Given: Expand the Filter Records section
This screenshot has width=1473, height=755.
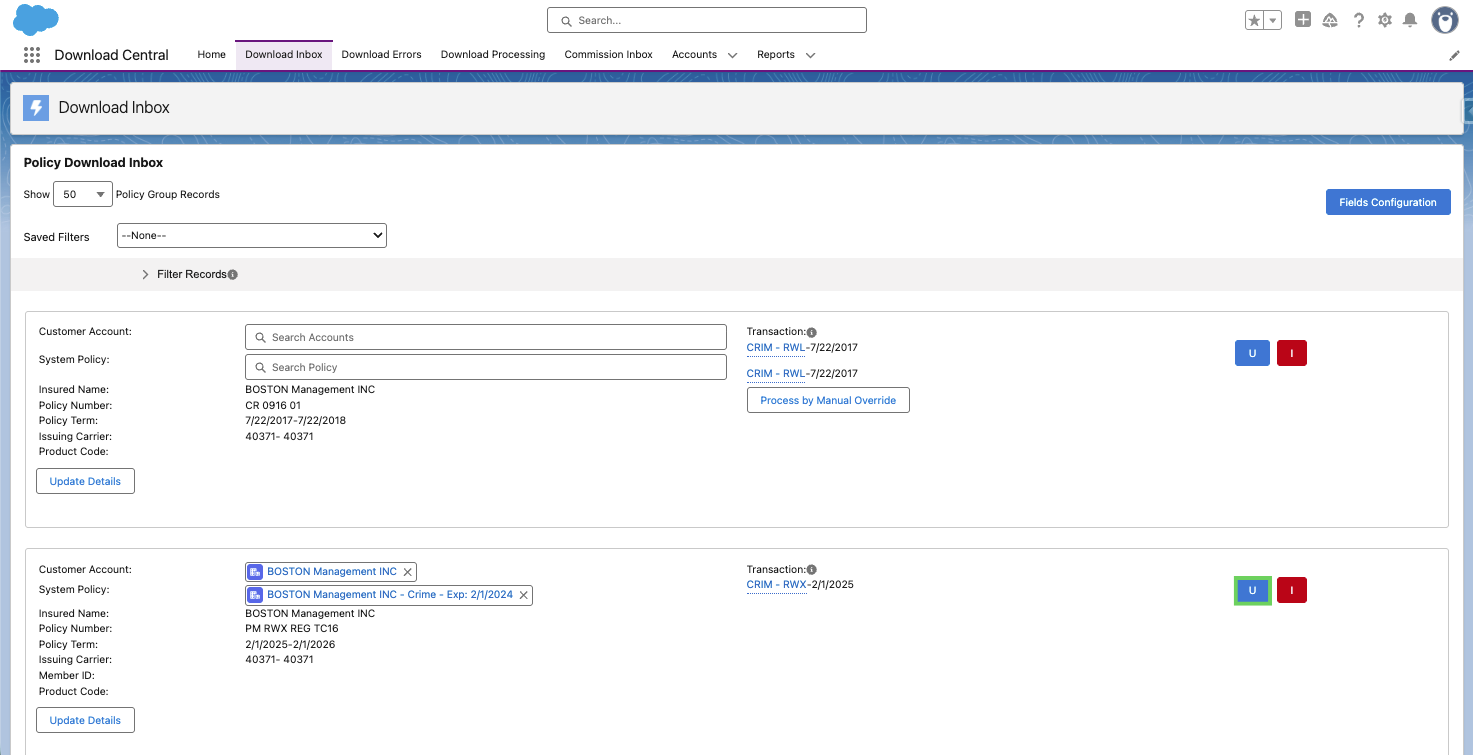Looking at the screenshot, I should click(190, 274).
